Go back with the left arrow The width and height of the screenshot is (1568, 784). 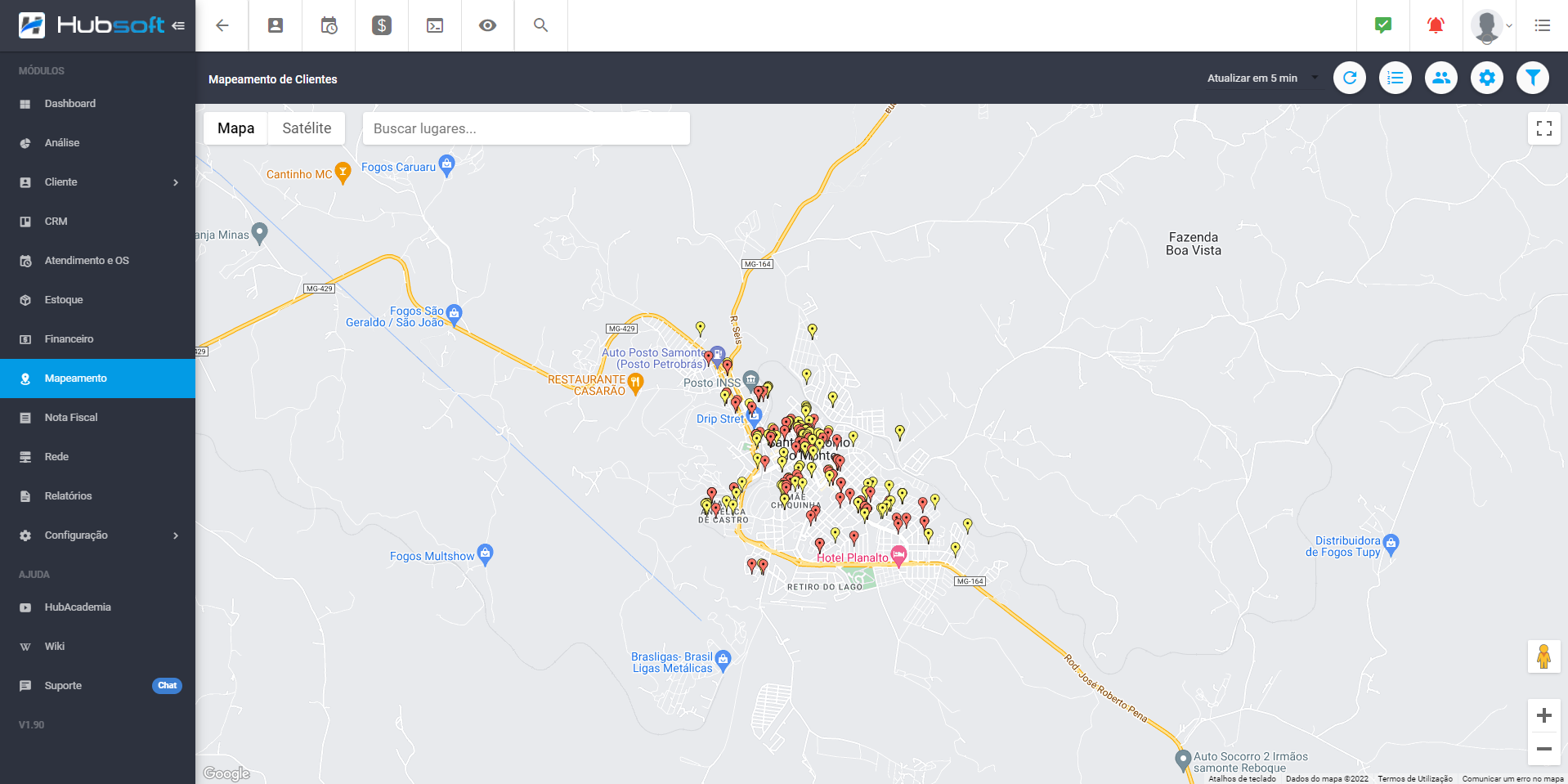click(x=222, y=25)
